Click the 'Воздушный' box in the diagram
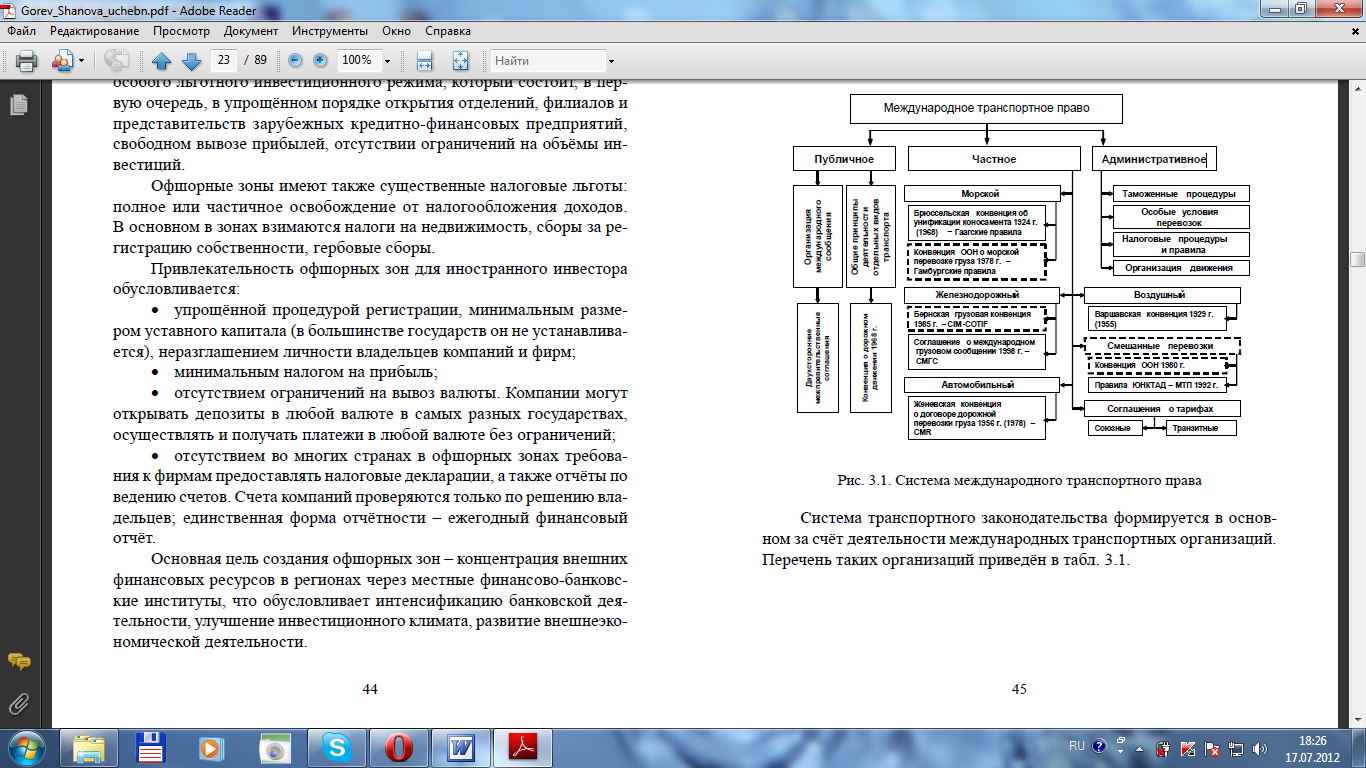 [x=1161, y=295]
